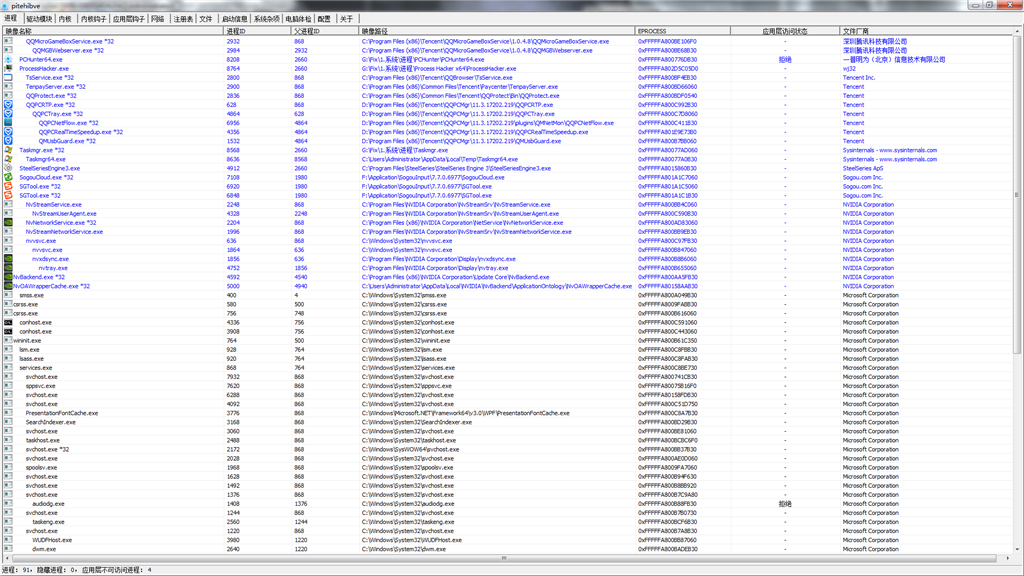This screenshot has width=1024, height=576.
Task: Select the spoolsv.exe process row
Action: [508, 468]
